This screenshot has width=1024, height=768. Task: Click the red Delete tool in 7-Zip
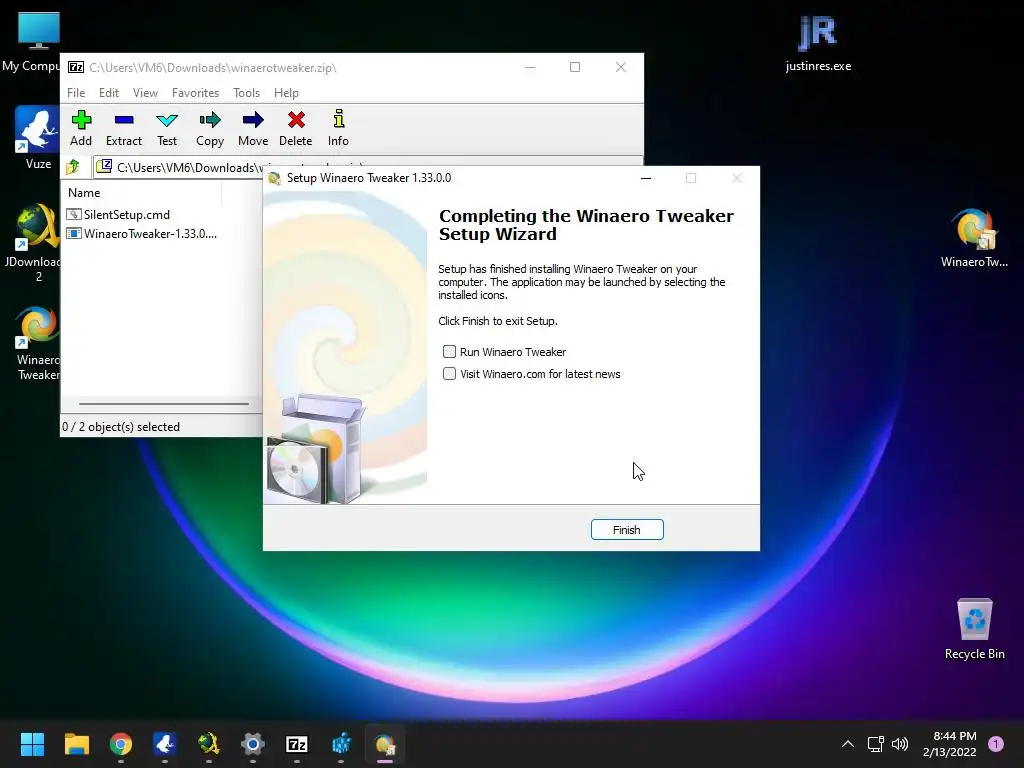(x=296, y=129)
